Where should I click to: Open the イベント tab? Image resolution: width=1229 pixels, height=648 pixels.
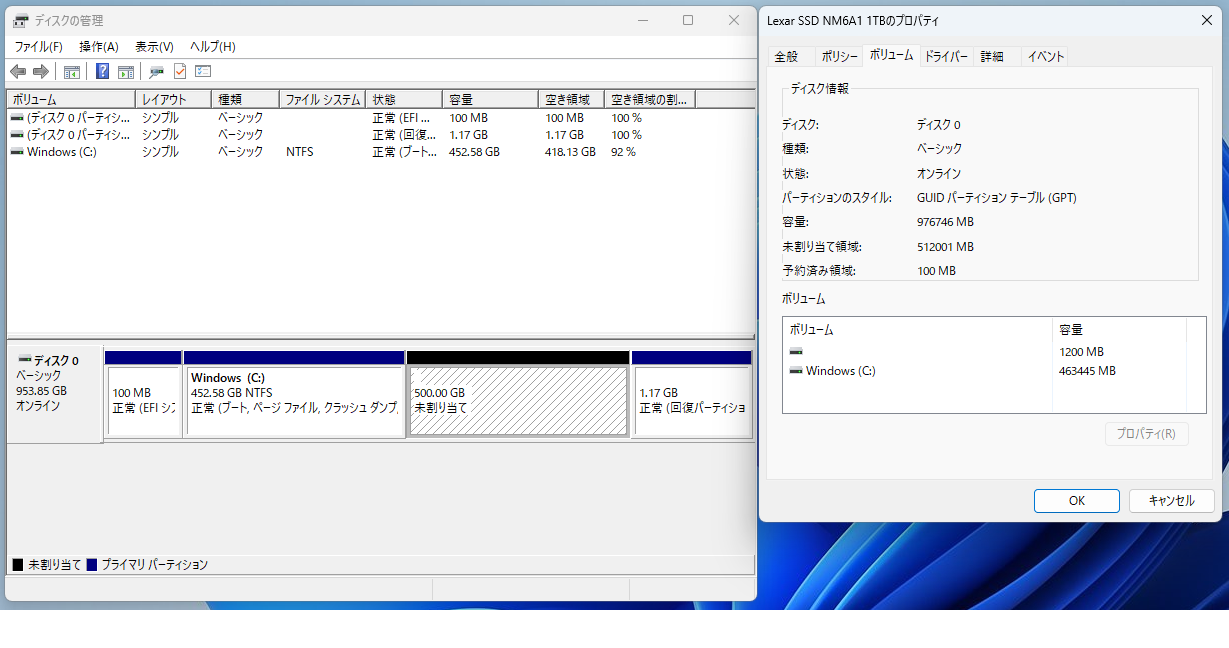pos(1046,57)
